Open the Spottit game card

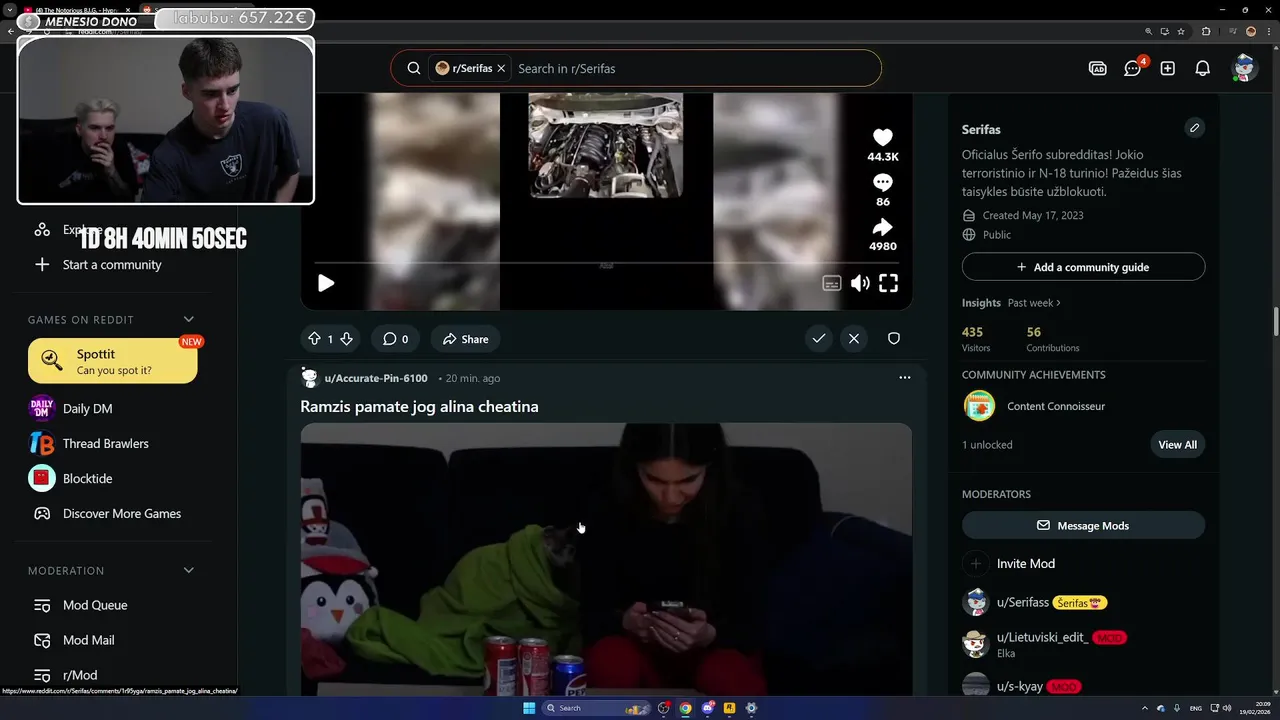coord(113,361)
